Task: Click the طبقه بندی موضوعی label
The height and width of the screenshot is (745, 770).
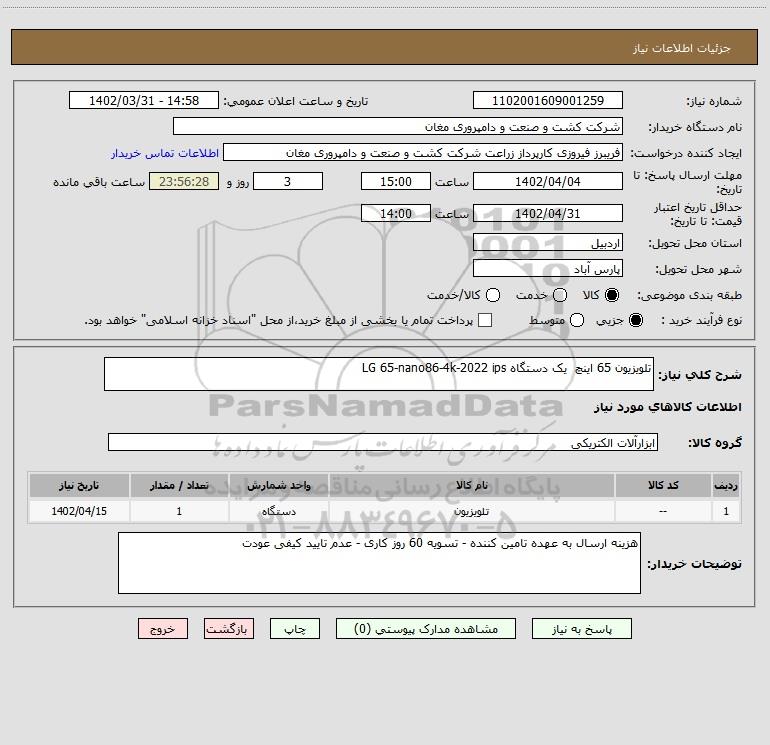Action: (x=689, y=296)
